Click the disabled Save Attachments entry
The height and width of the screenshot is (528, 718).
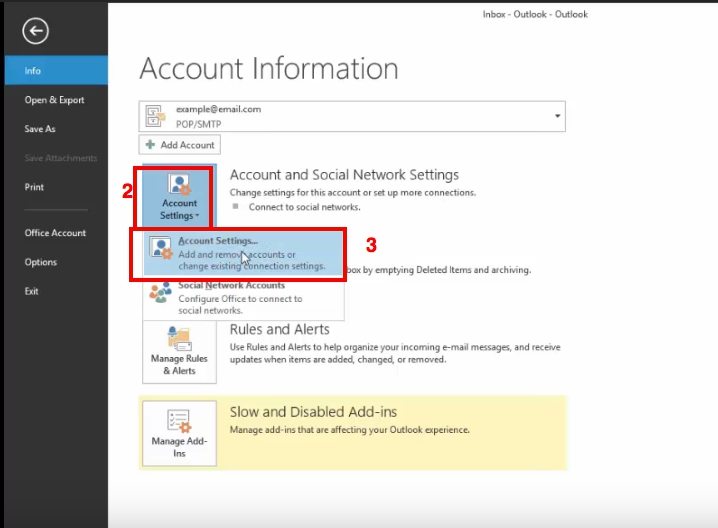click(61, 158)
